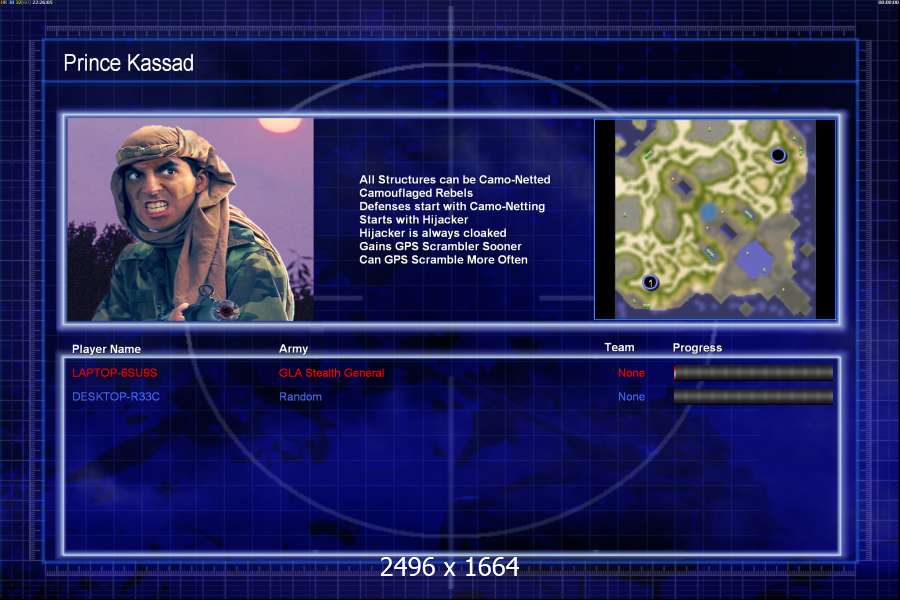Select player LAPTOP-6SU8S
Screen dimensions: 900x600
click(114, 373)
